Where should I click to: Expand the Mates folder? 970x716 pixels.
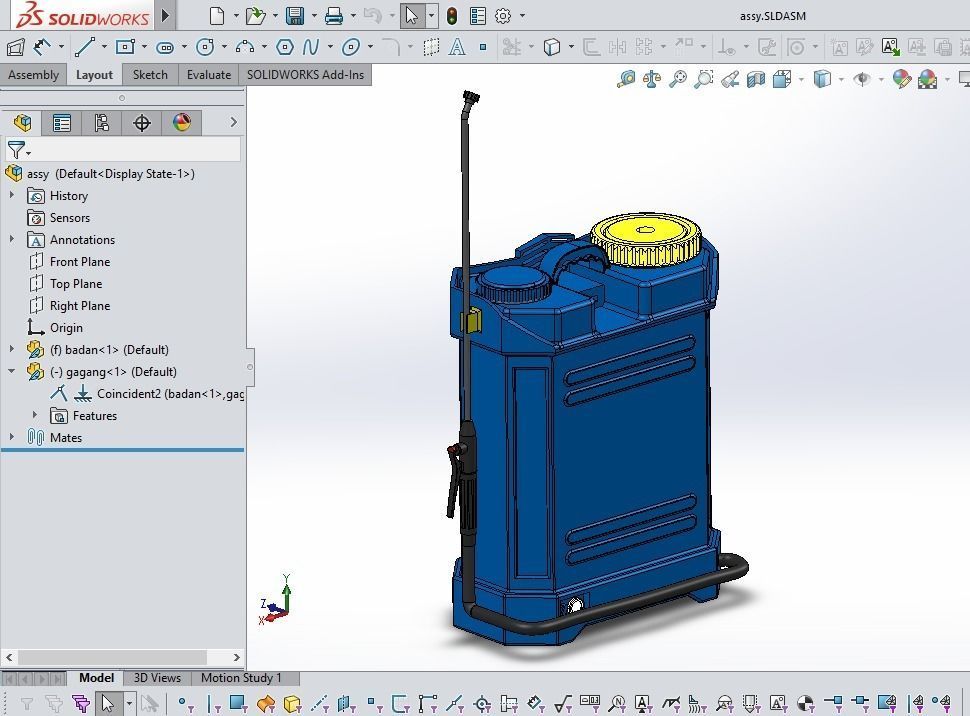pos(12,437)
